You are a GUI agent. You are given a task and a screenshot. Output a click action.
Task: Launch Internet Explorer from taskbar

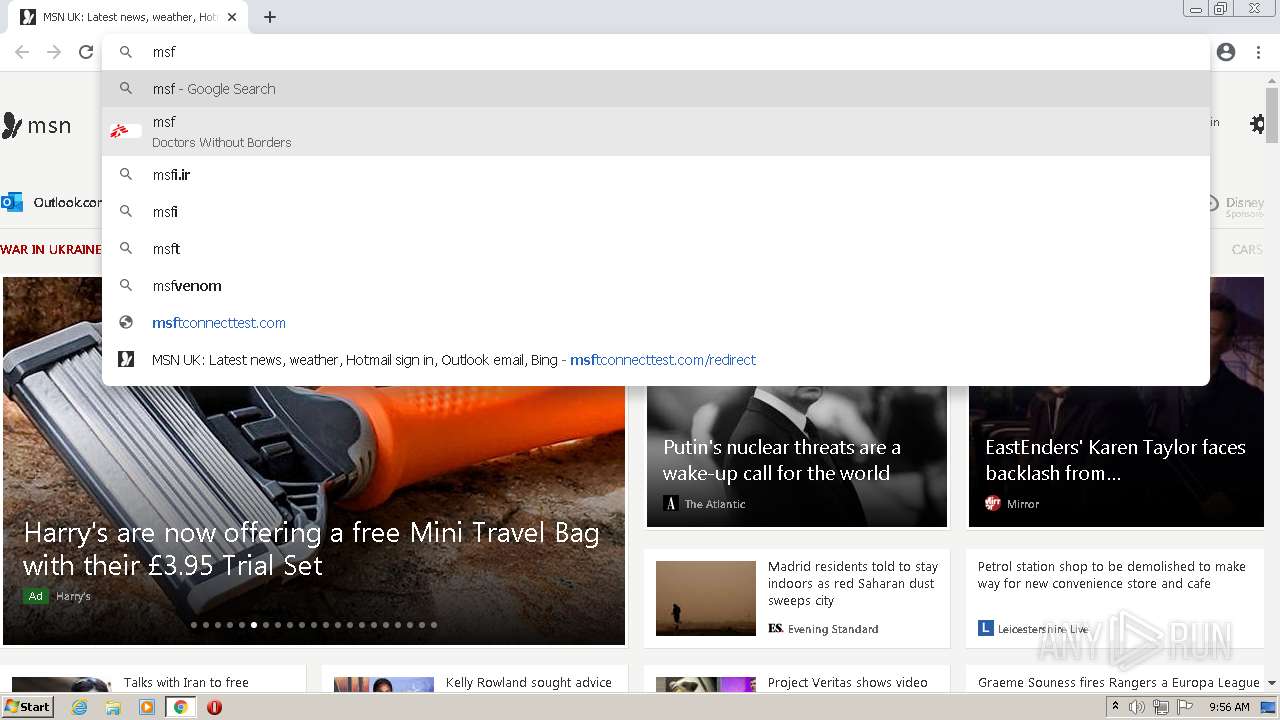(80, 707)
